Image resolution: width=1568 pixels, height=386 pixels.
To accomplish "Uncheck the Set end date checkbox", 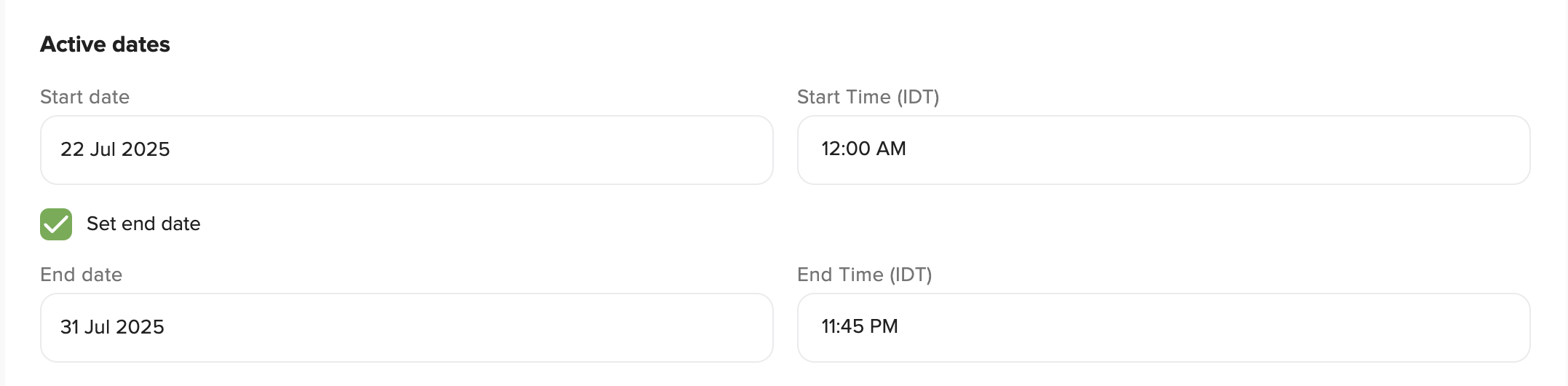I will tap(56, 224).
